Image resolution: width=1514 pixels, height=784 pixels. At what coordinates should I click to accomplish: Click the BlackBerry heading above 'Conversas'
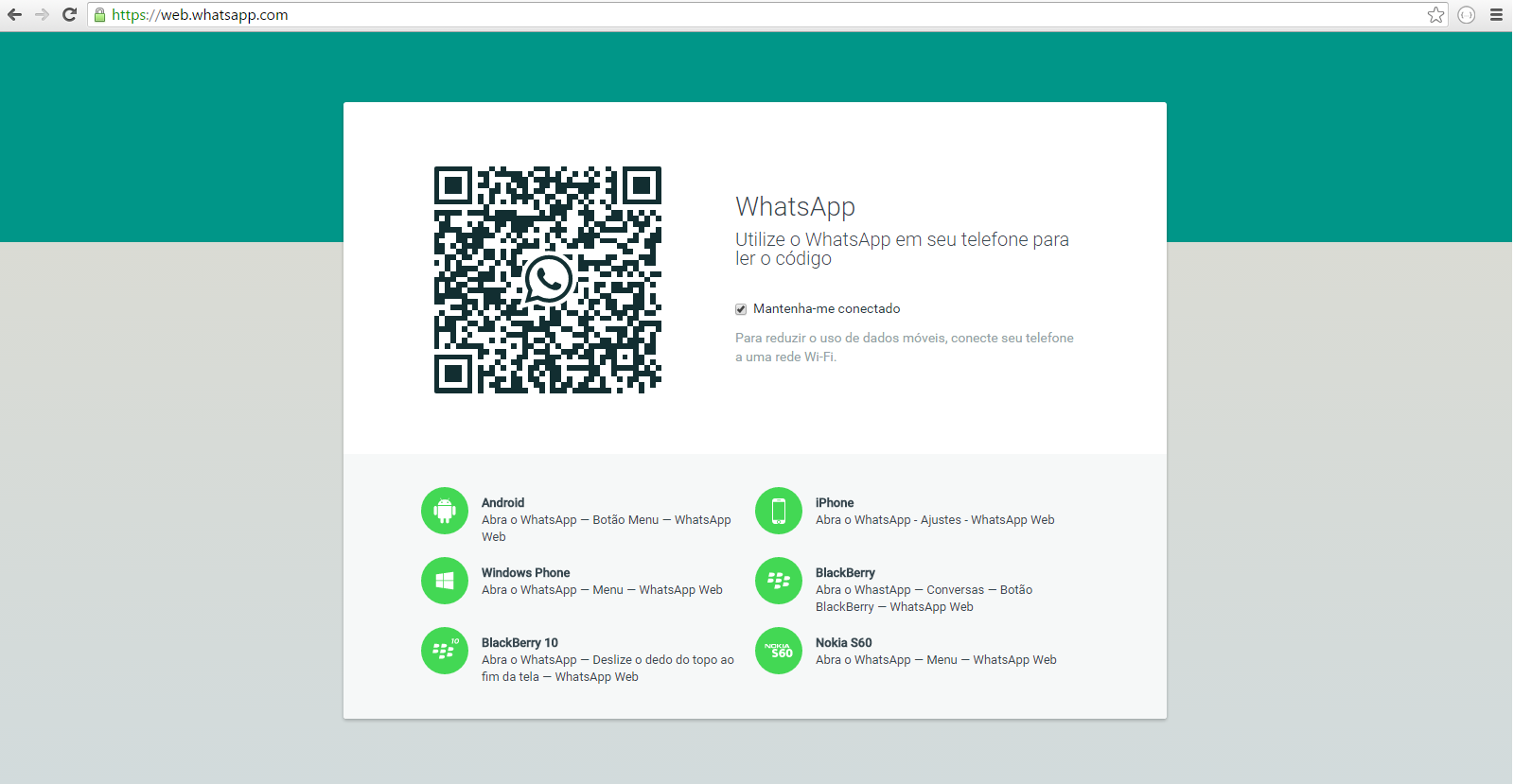pos(845,573)
